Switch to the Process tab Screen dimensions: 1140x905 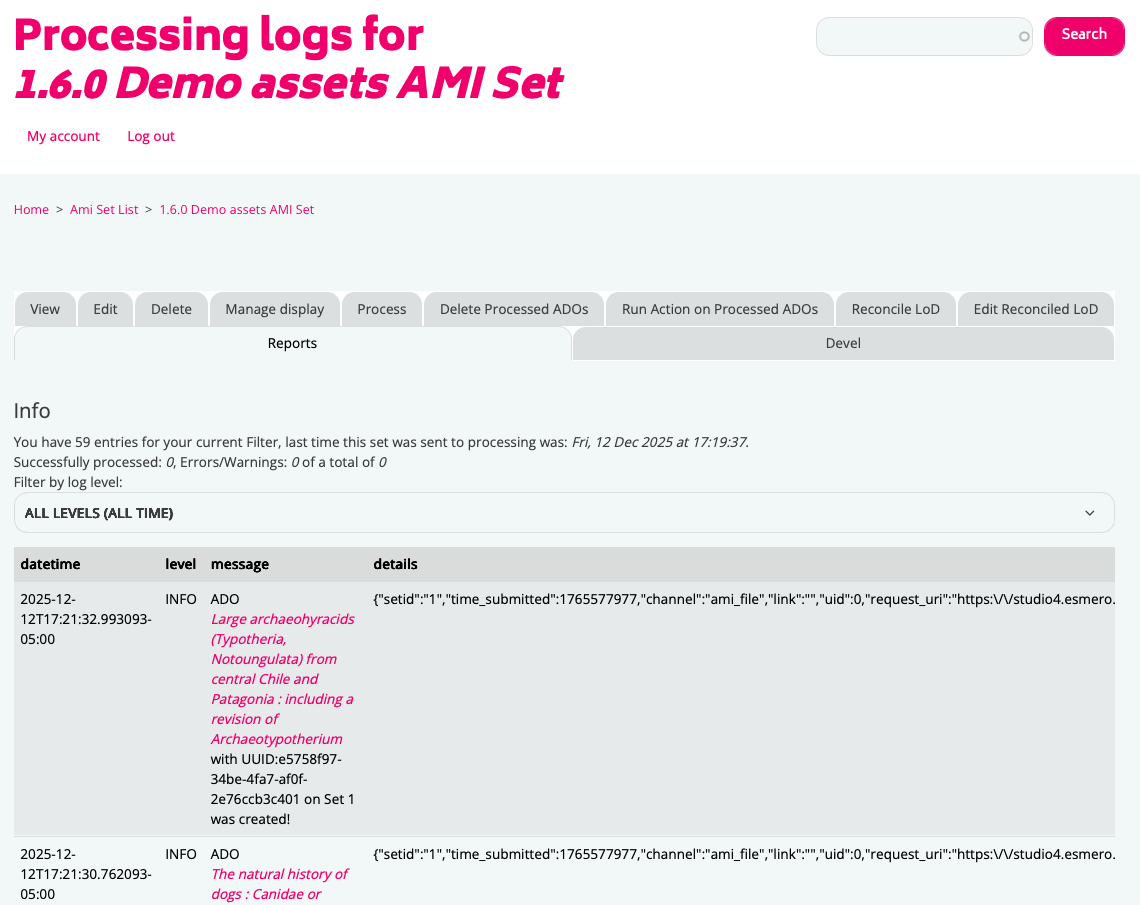click(382, 309)
